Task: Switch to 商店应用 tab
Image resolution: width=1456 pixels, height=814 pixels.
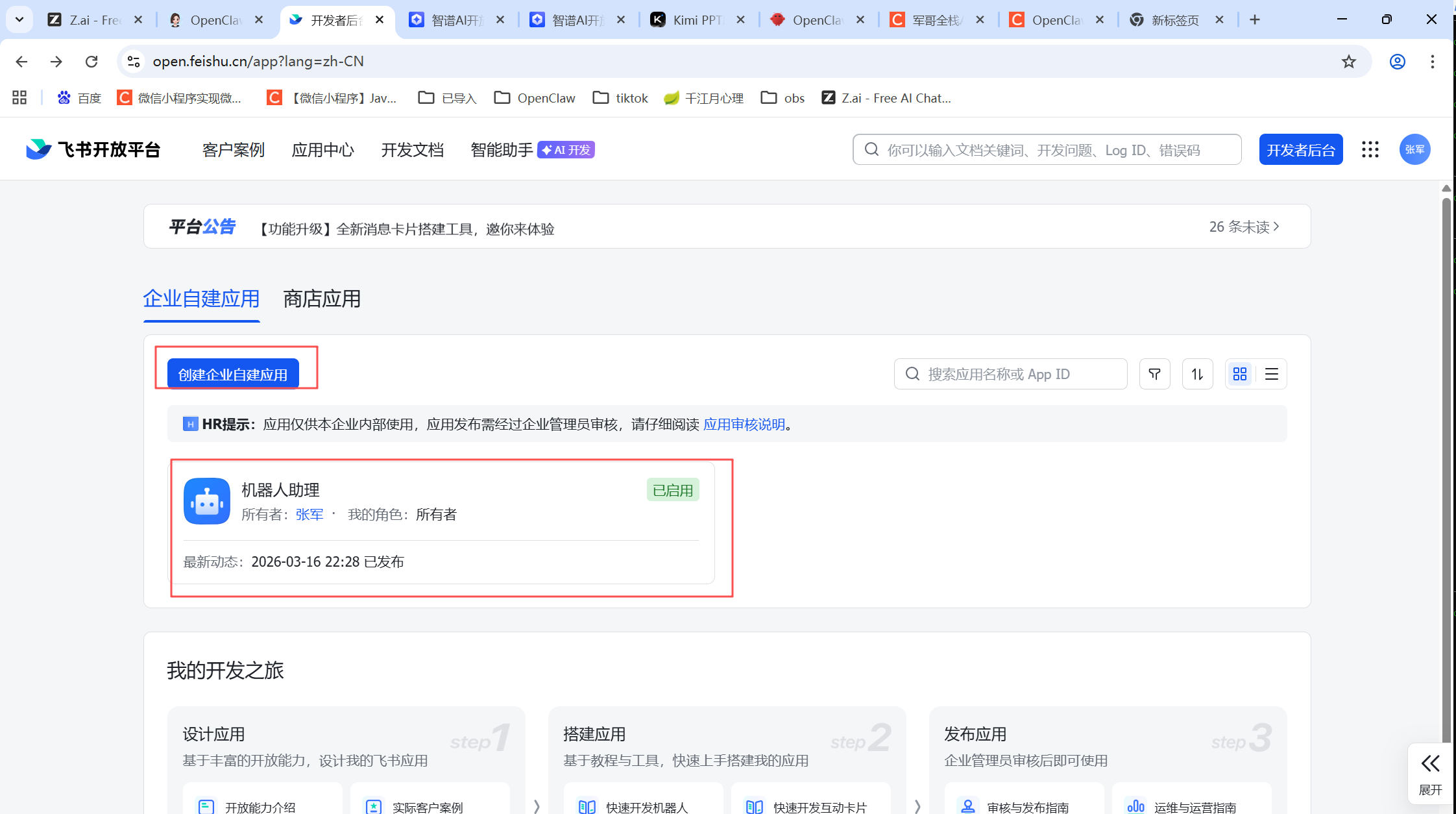Action: [322, 299]
